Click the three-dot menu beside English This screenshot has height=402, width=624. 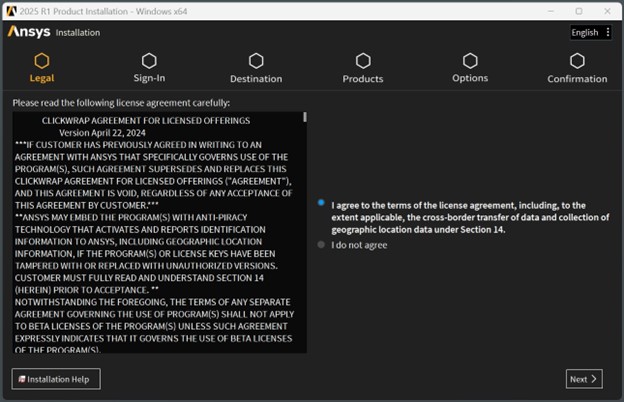(608, 32)
